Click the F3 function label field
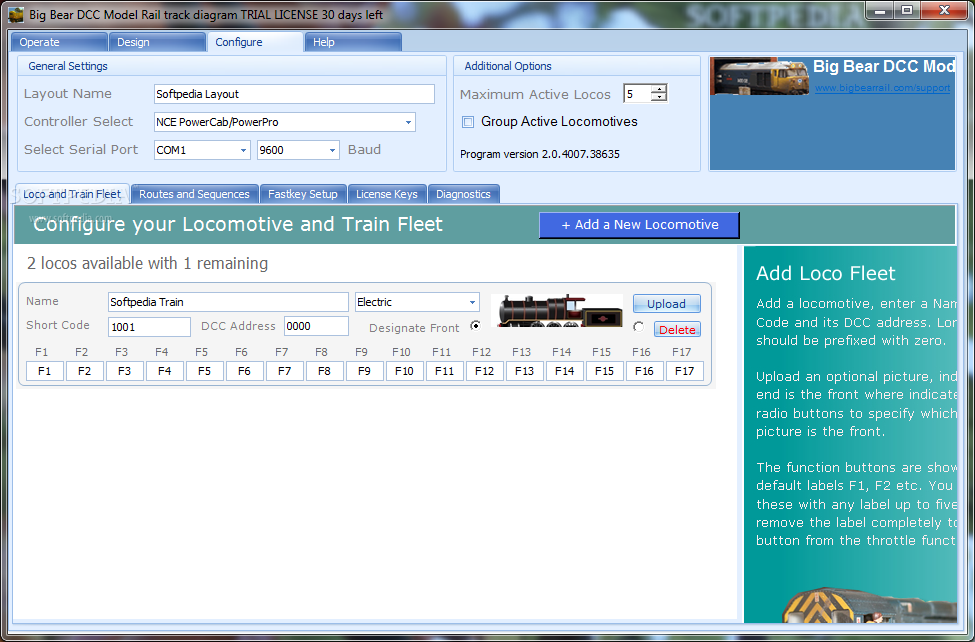 point(124,371)
